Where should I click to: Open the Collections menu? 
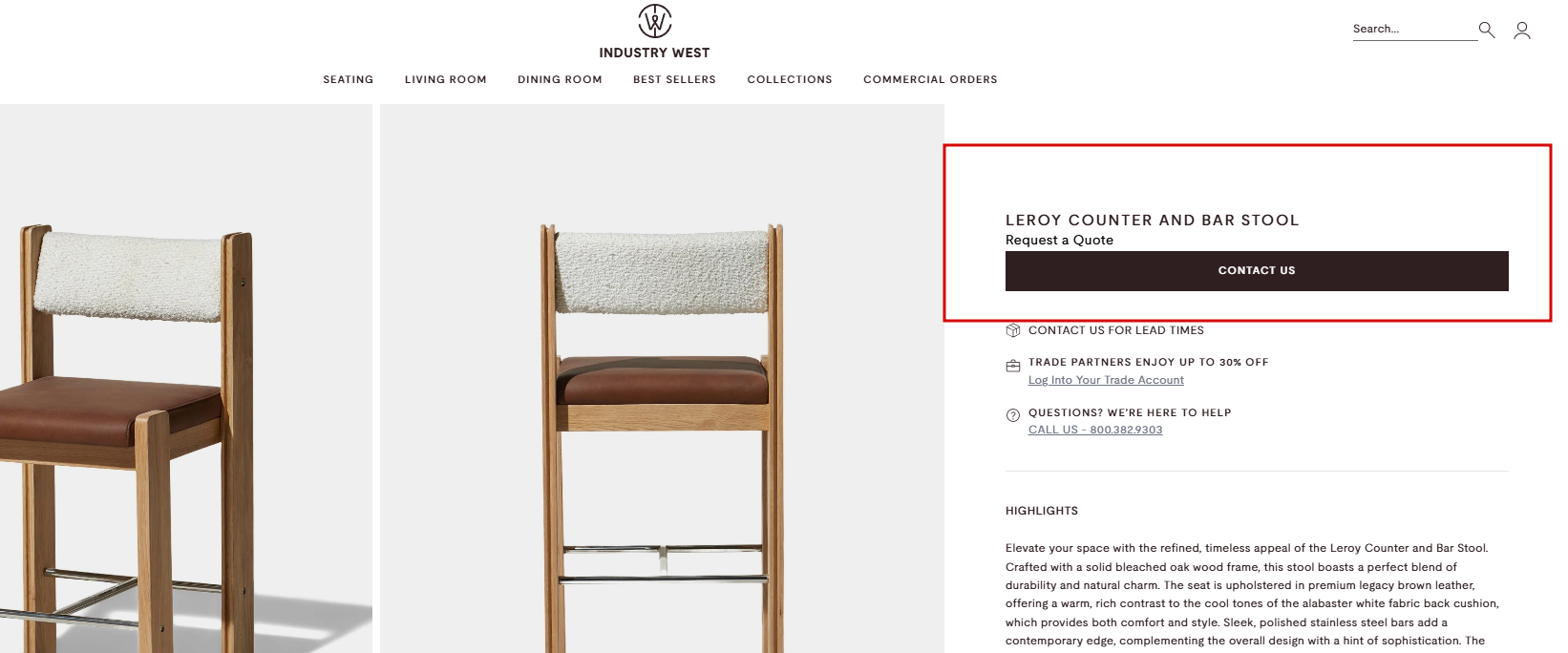coord(790,79)
